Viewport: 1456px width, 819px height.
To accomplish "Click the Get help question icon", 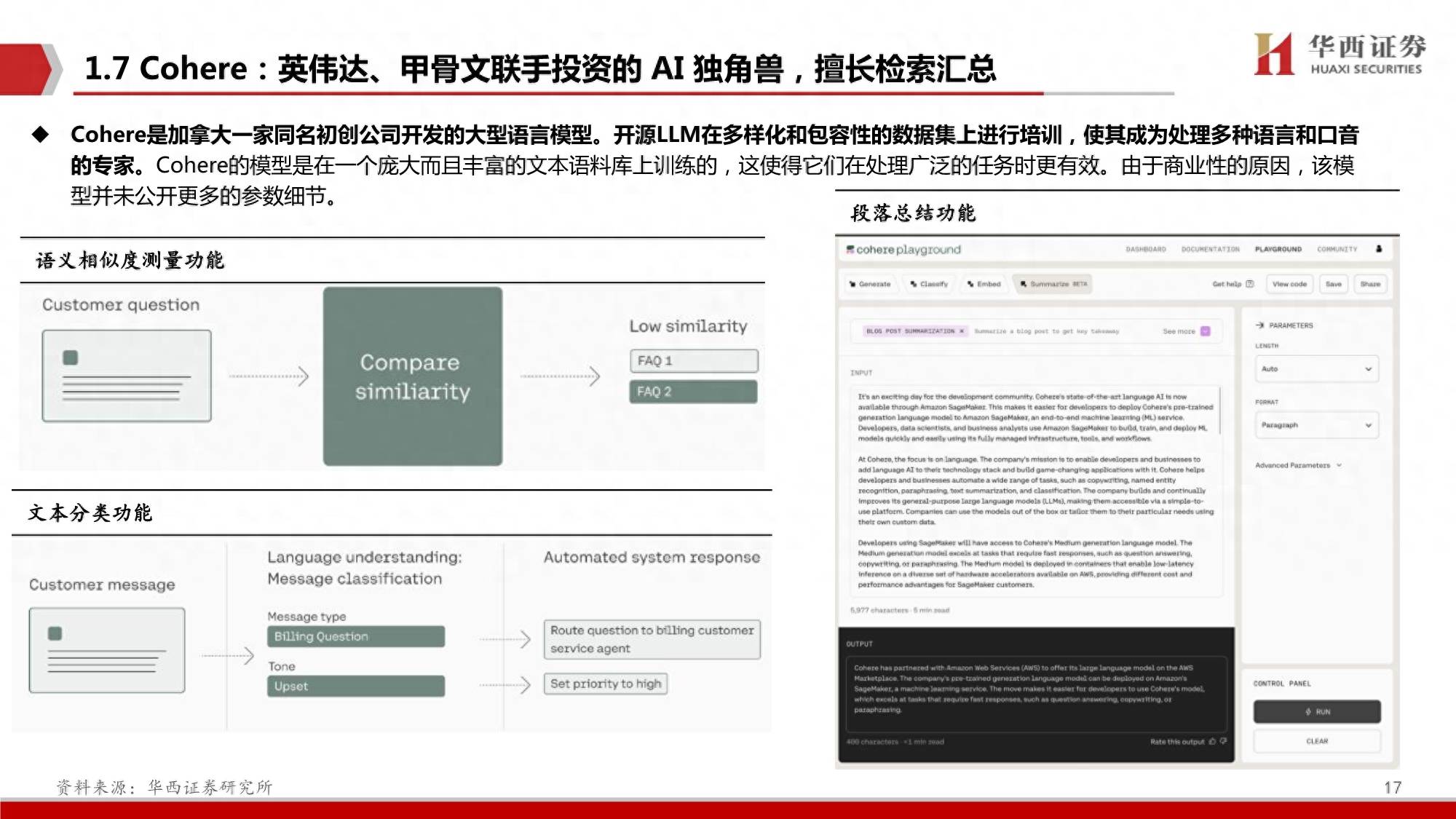I will point(1250,284).
